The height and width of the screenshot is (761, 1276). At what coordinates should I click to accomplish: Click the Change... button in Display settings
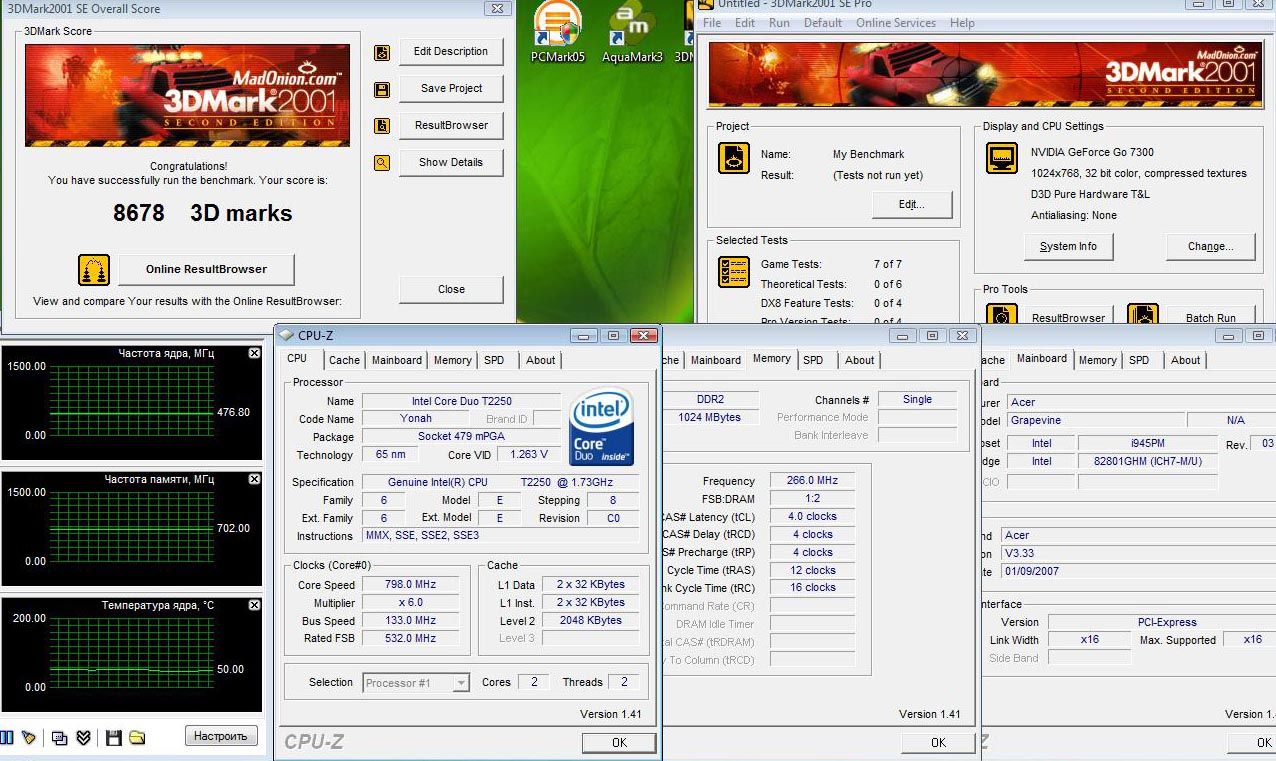1210,247
